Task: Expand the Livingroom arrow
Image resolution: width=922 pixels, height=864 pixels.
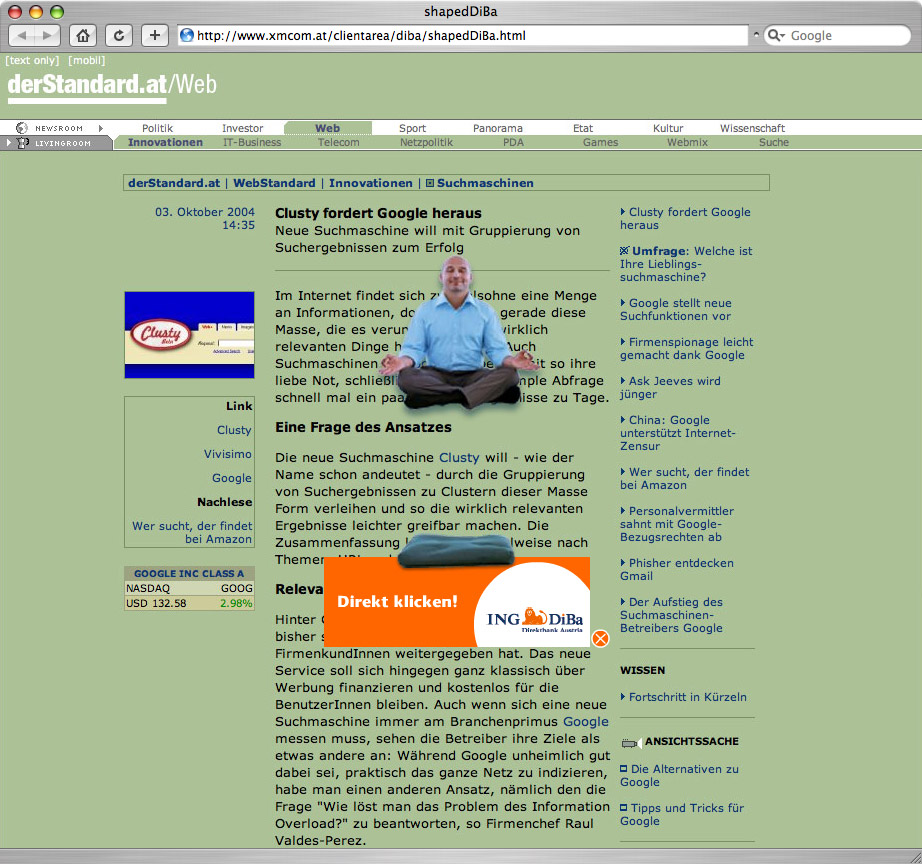Action: [x=8, y=142]
